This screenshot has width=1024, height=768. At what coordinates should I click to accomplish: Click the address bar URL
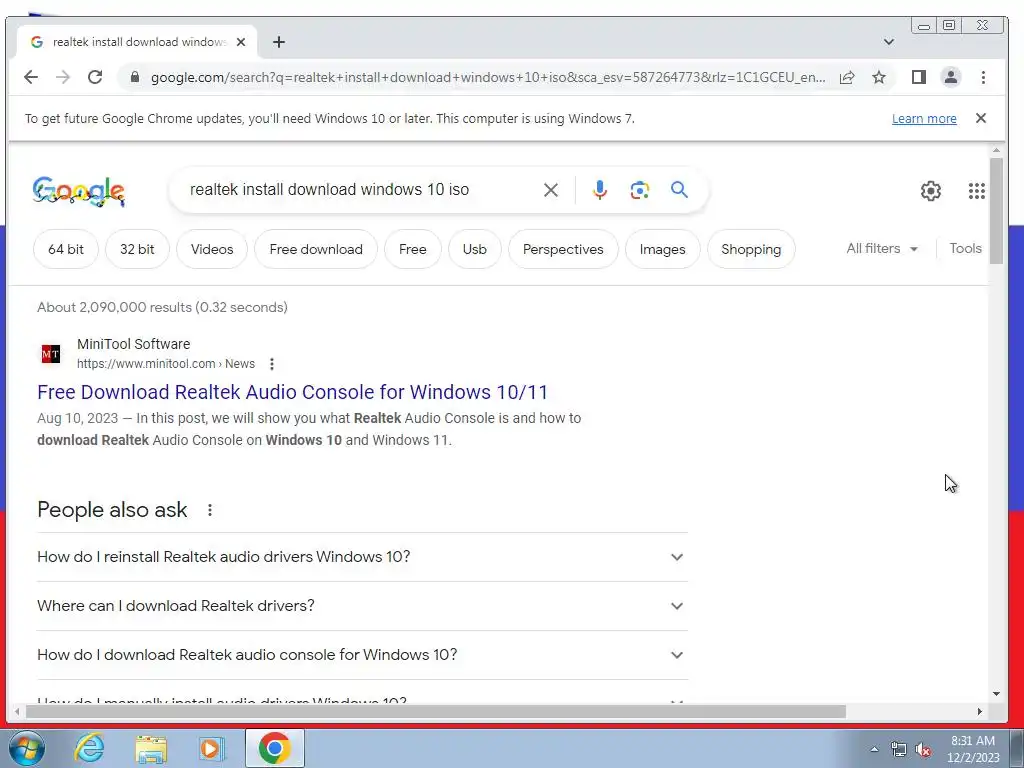pyautogui.click(x=488, y=77)
